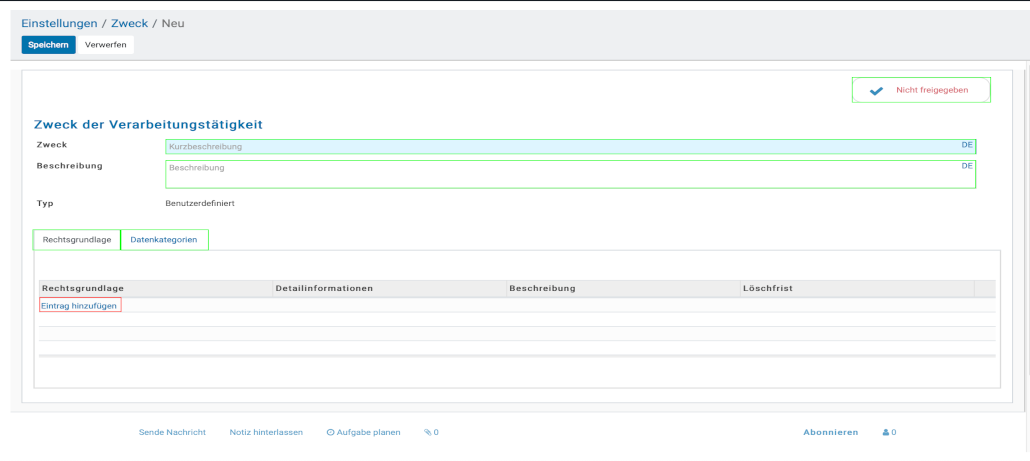Open the Zweck breadcrumb link

tap(129, 23)
